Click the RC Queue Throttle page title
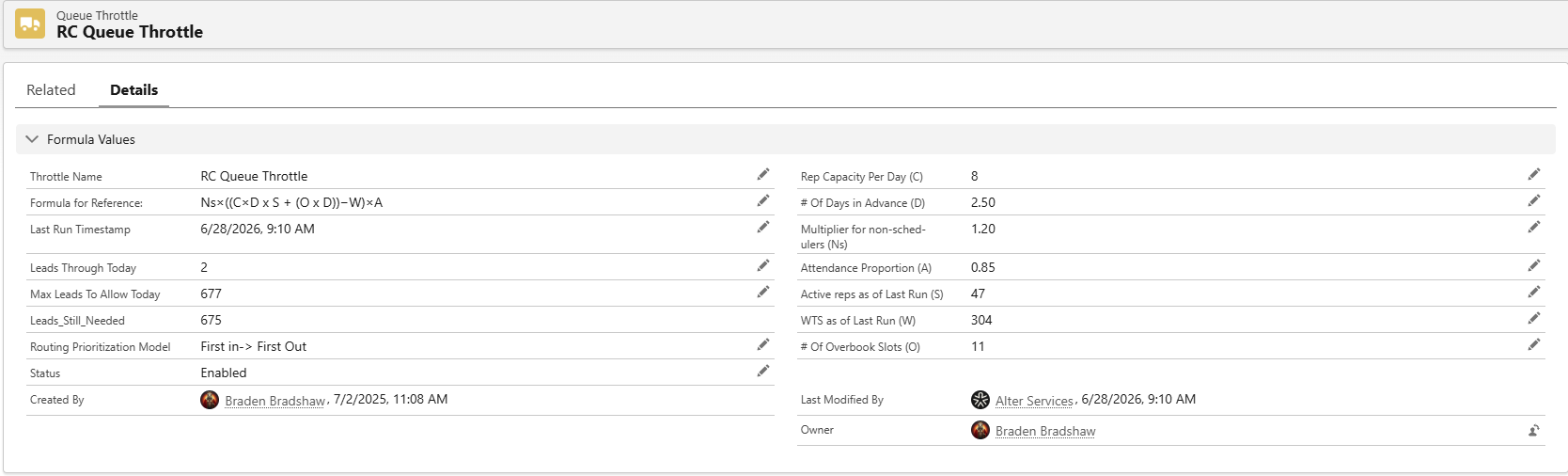 click(130, 32)
